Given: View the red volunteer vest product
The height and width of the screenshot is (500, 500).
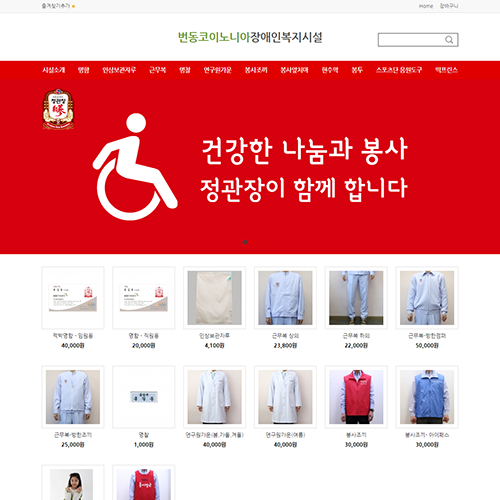Looking at the screenshot, I should (x=356, y=397).
